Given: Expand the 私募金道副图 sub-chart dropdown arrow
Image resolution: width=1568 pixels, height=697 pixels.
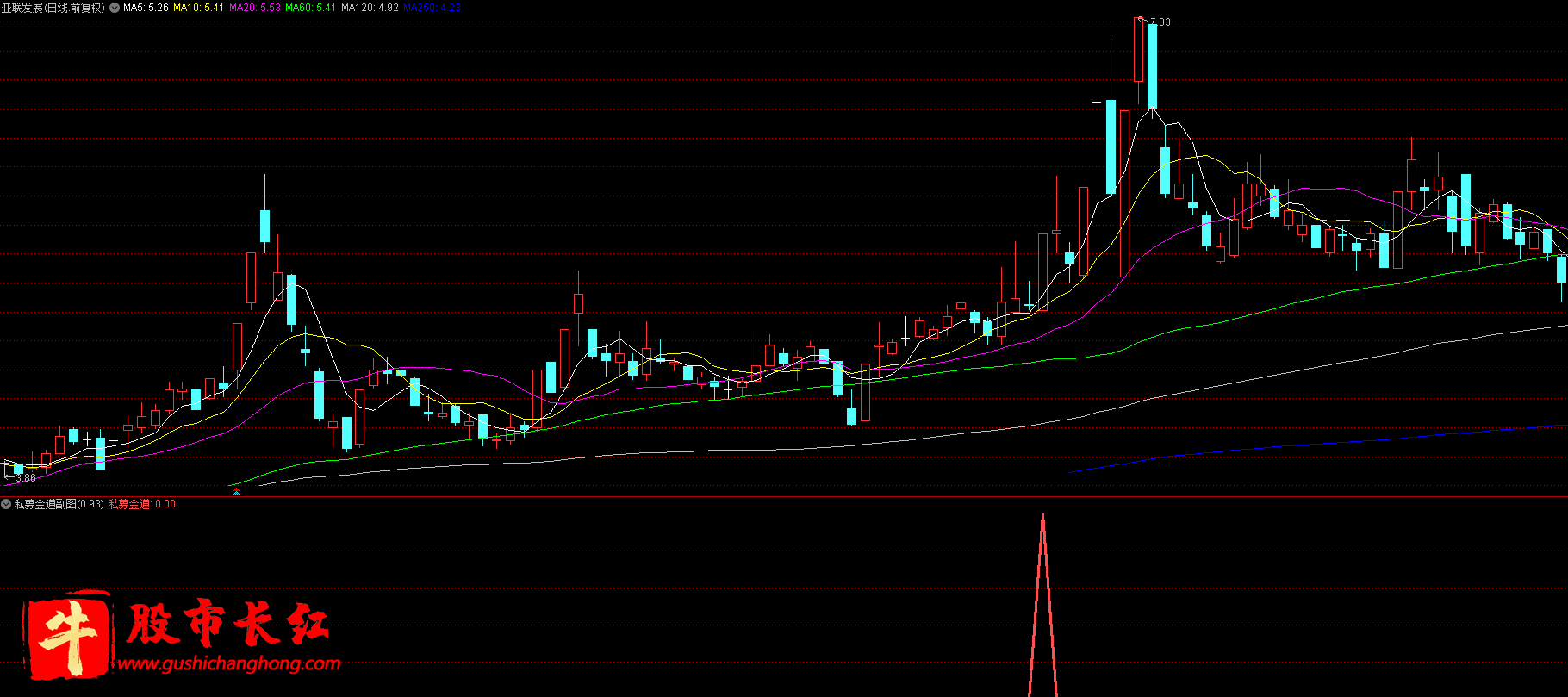Looking at the screenshot, I should 7,504.
